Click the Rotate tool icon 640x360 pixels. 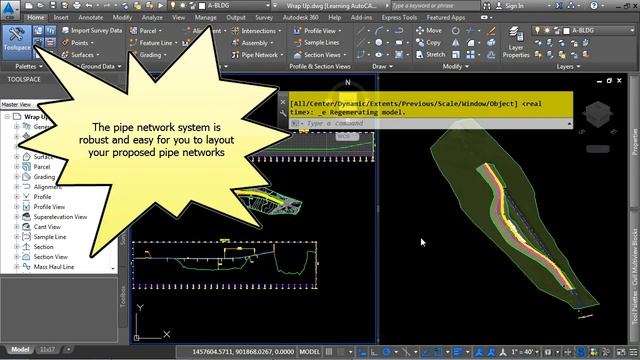[456, 31]
